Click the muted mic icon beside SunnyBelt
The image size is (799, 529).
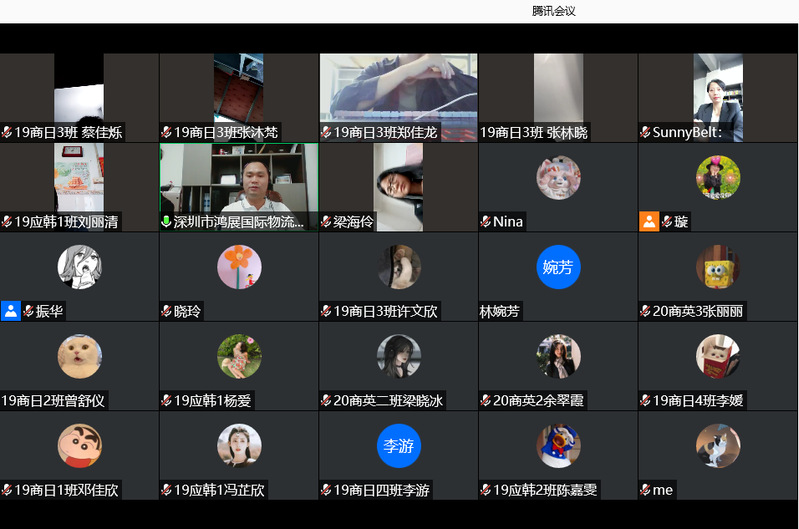pyautogui.click(x=646, y=132)
